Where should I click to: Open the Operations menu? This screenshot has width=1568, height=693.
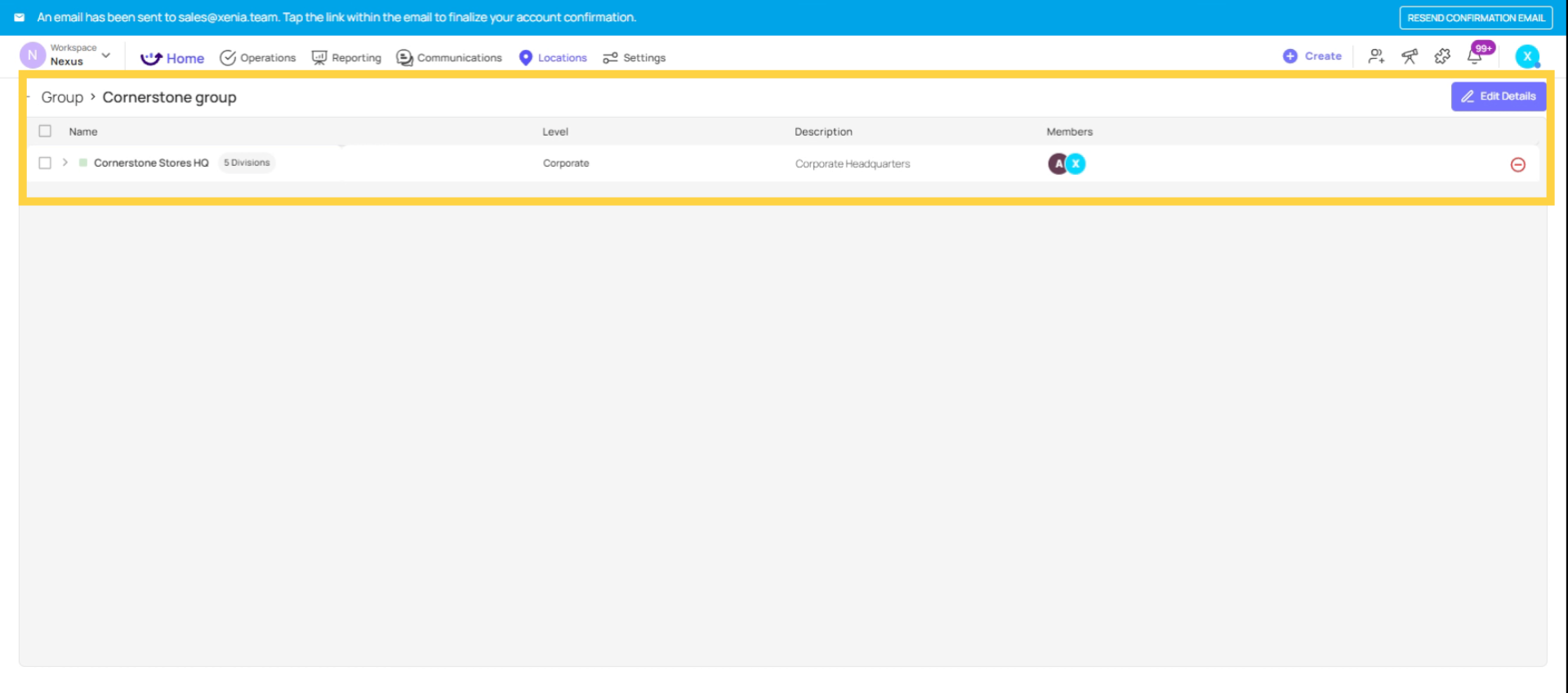(258, 58)
